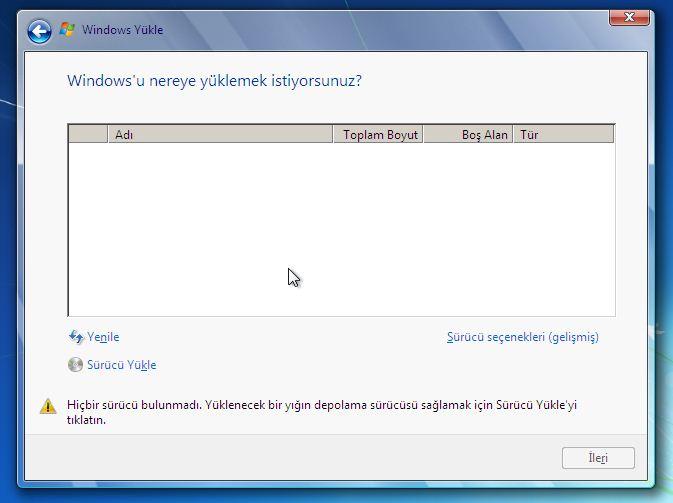Click the blank first column header
The image size is (673, 503).
[x=88, y=134]
